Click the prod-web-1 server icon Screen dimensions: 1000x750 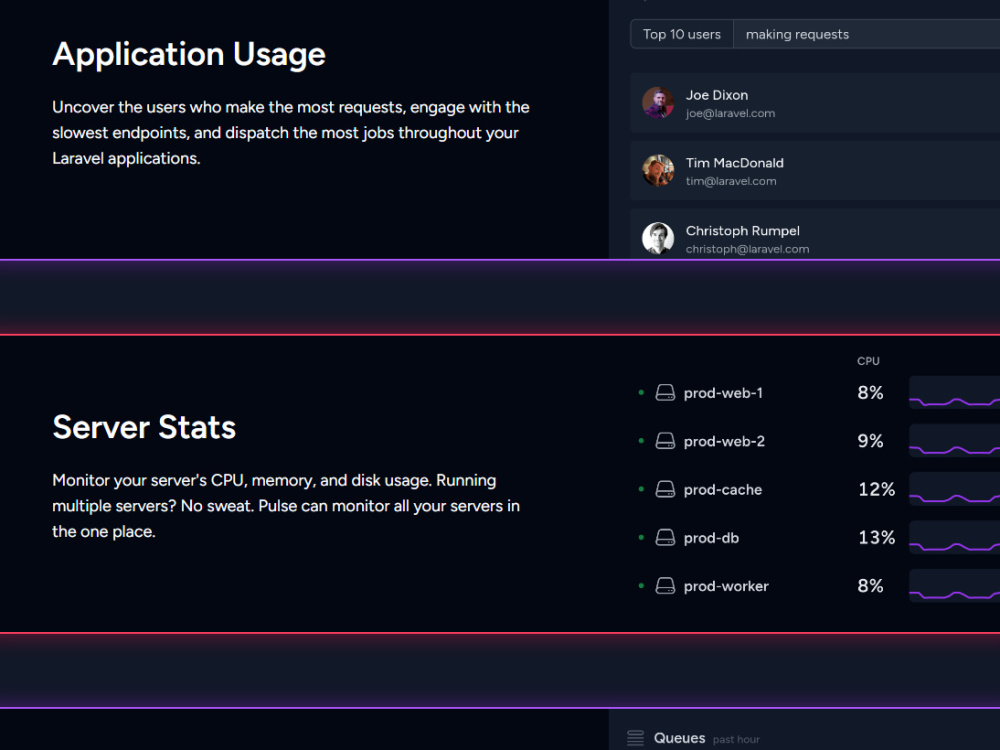tap(665, 393)
